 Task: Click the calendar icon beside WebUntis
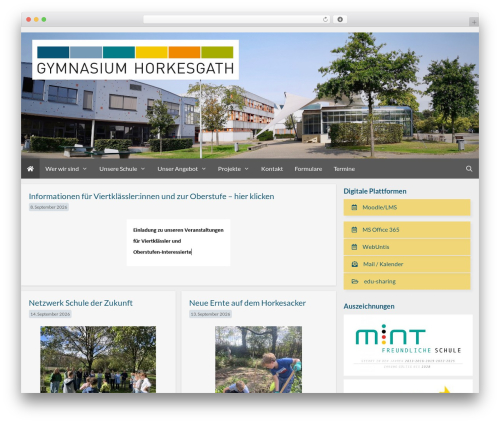click(354, 247)
